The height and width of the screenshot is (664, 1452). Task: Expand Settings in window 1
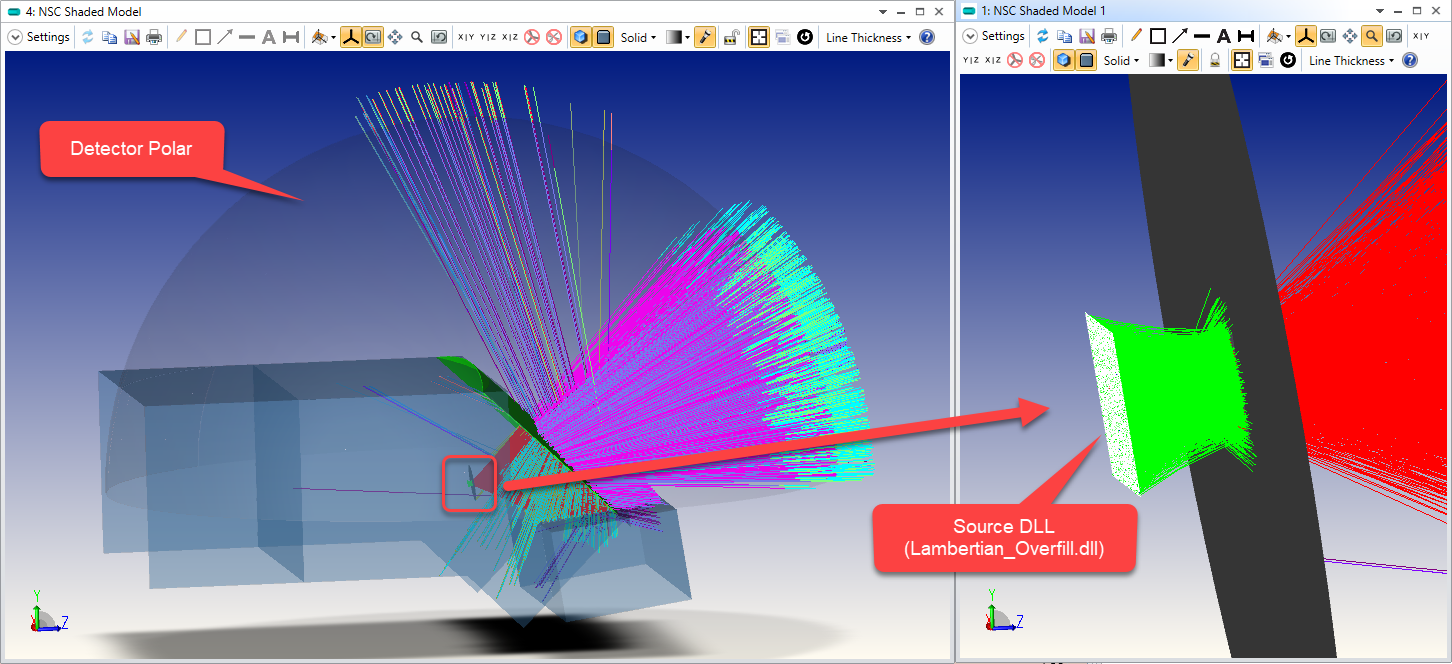pos(995,36)
